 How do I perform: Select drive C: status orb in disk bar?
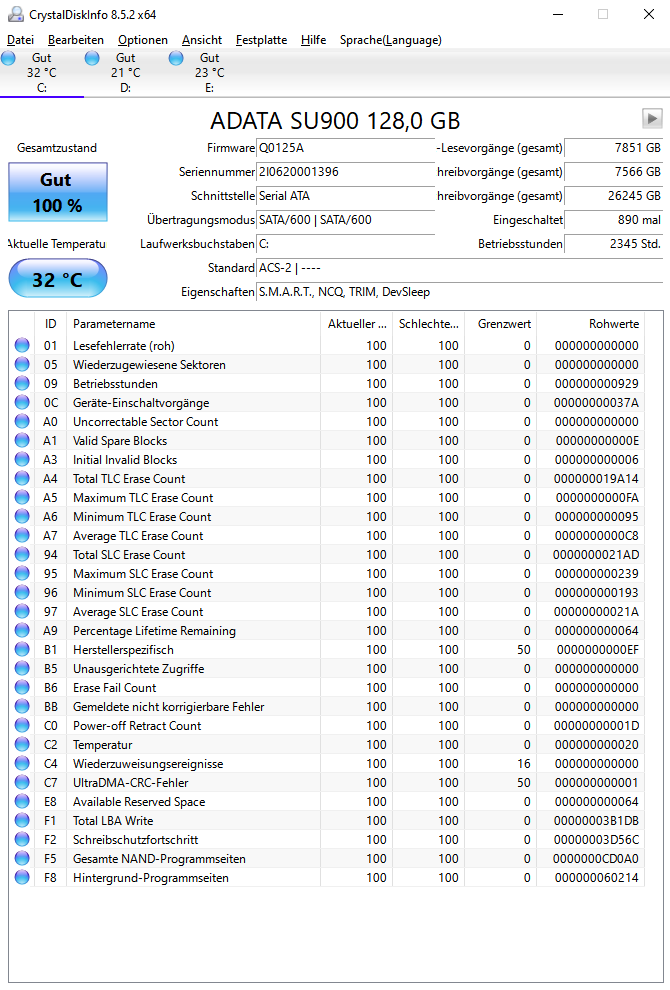tap(9, 58)
